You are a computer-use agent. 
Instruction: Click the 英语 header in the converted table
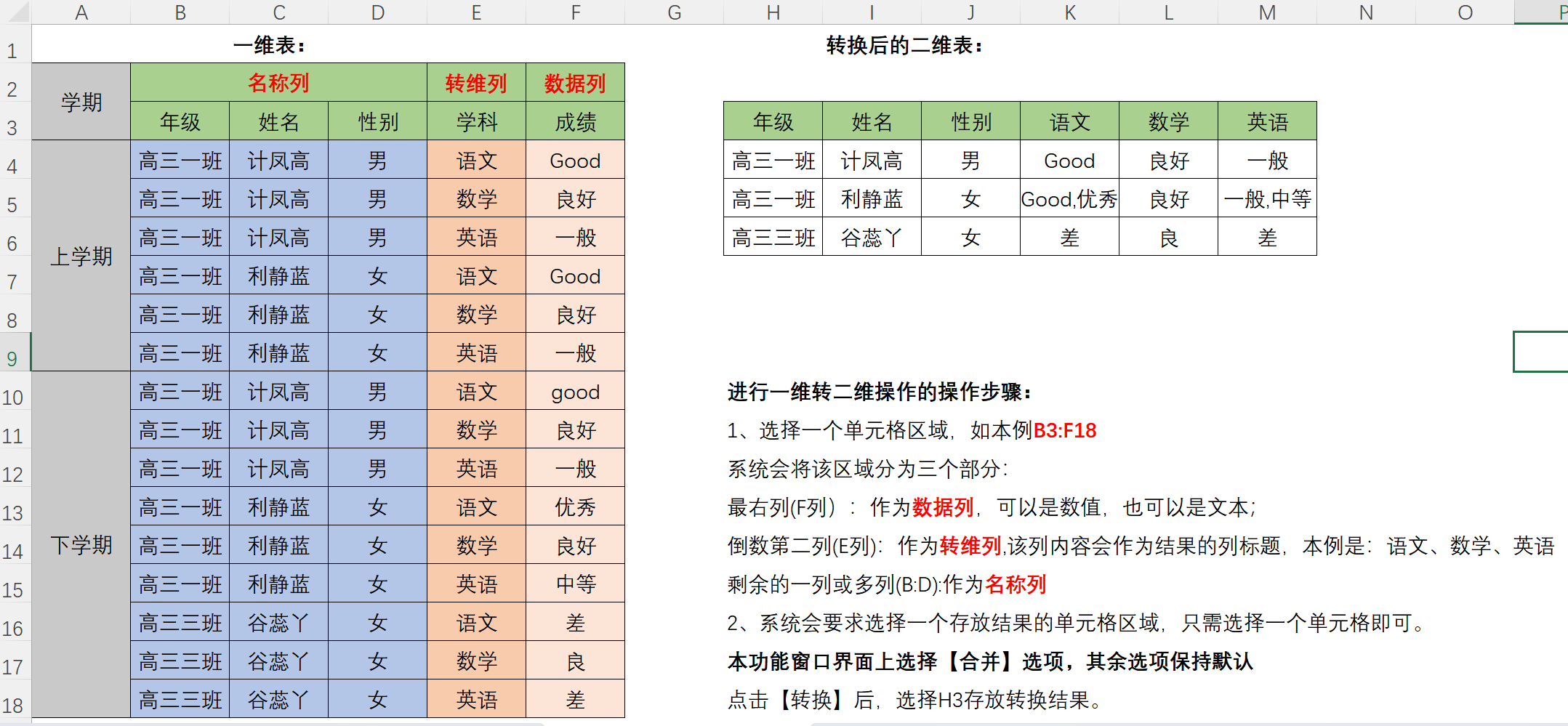click(1267, 121)
